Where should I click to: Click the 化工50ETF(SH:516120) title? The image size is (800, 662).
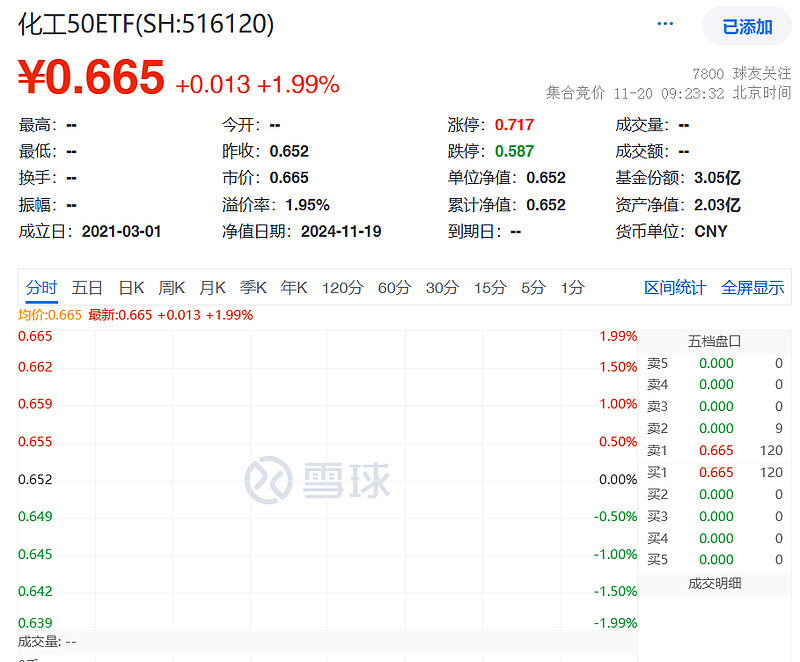coord(146,24)
